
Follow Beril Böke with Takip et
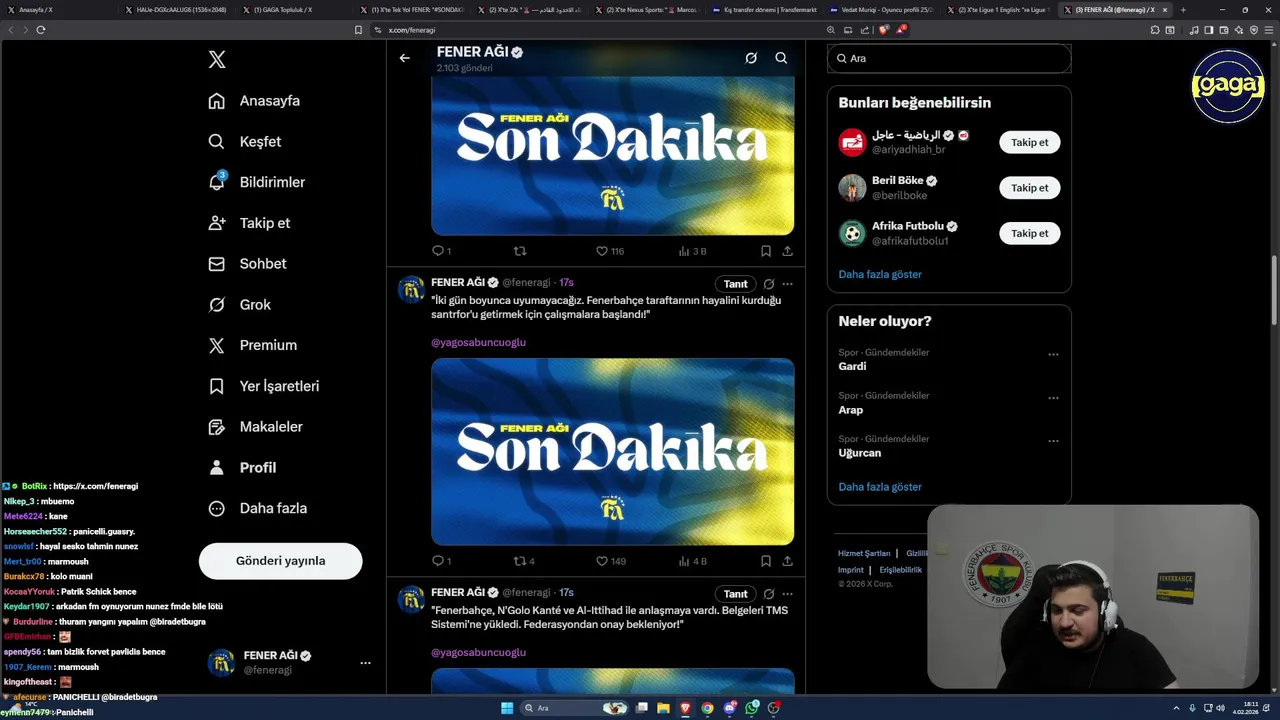click(x=1029, y=188)
